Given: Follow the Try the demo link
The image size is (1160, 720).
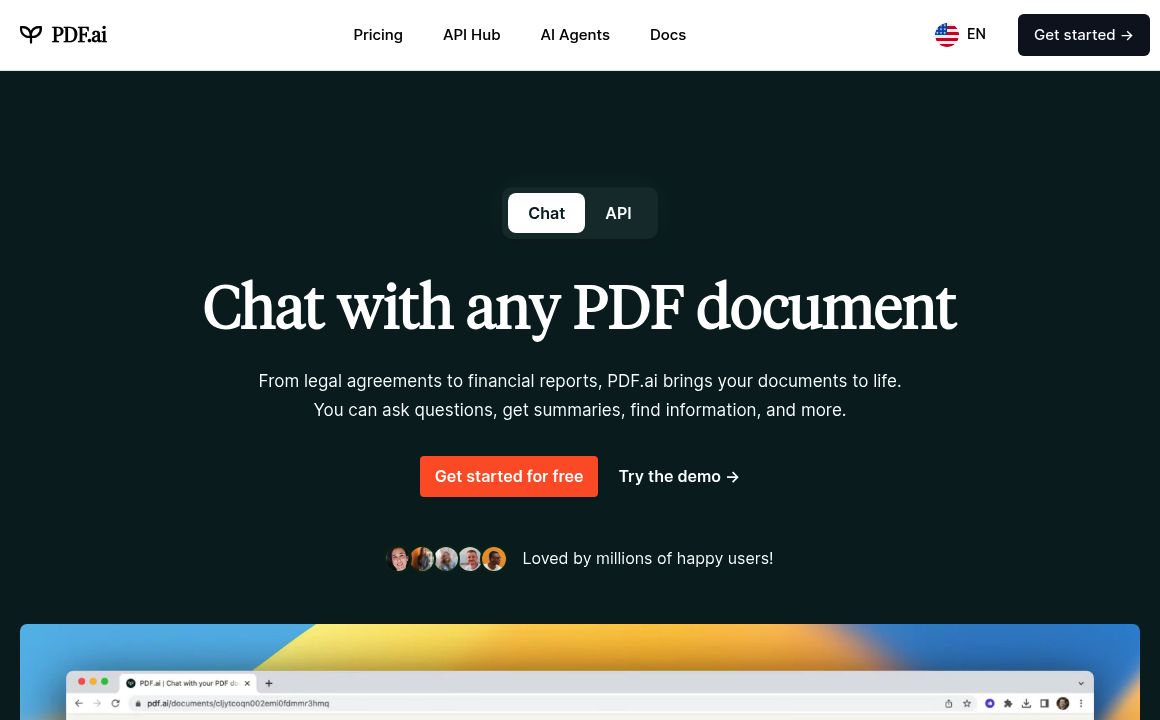Looking at the screenshot, I should coord(678,476).
